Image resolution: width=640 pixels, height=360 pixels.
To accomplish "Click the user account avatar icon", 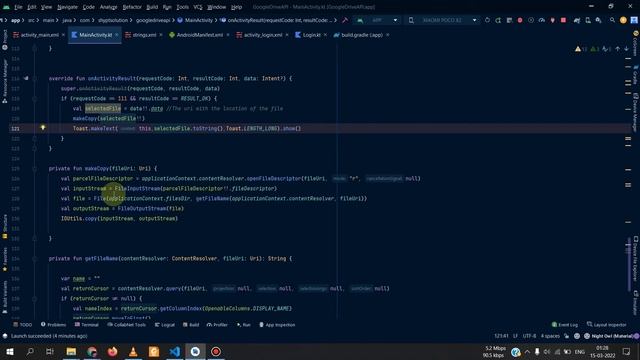I will [x=623, y=20].
